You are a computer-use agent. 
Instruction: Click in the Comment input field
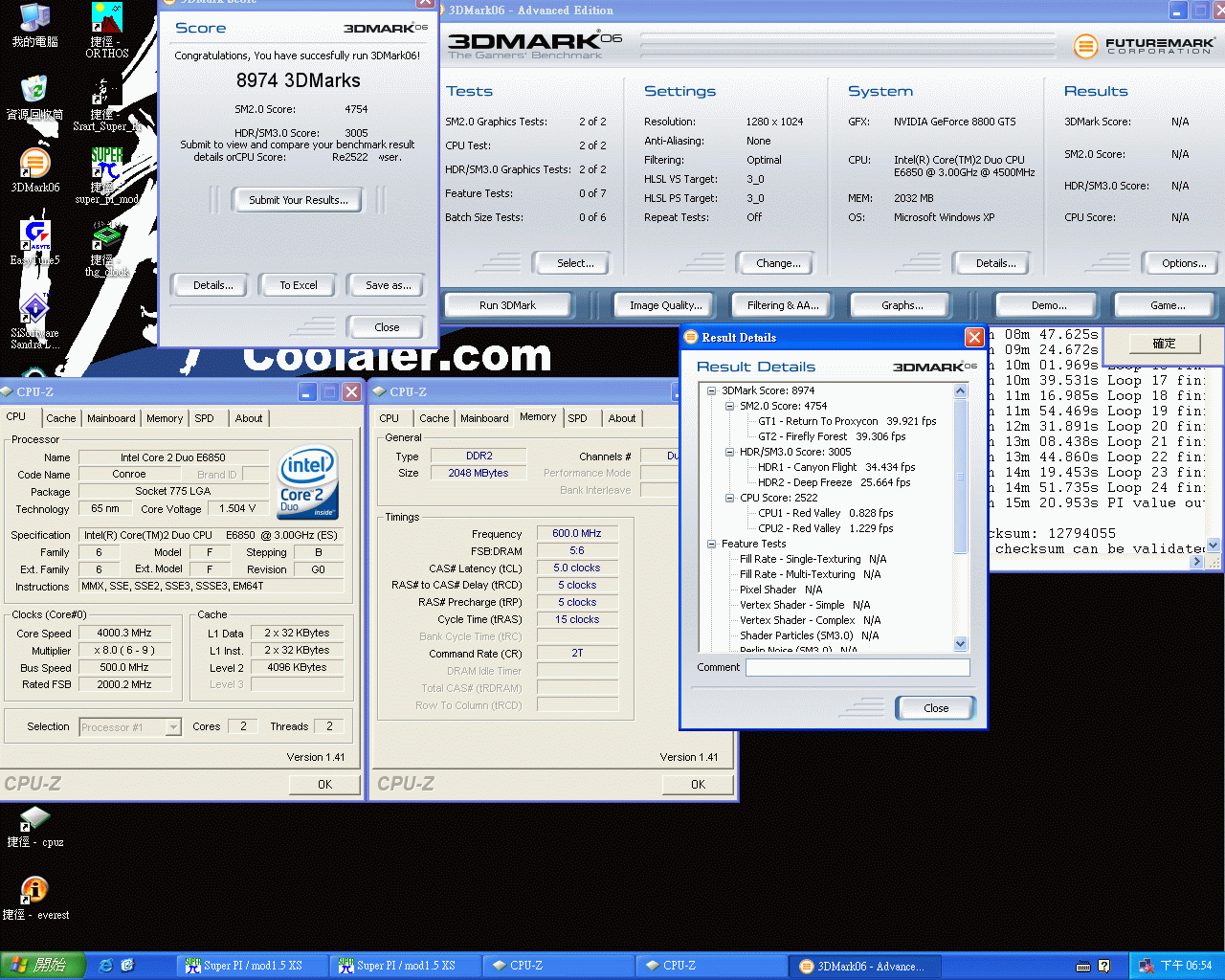point(857,667)
